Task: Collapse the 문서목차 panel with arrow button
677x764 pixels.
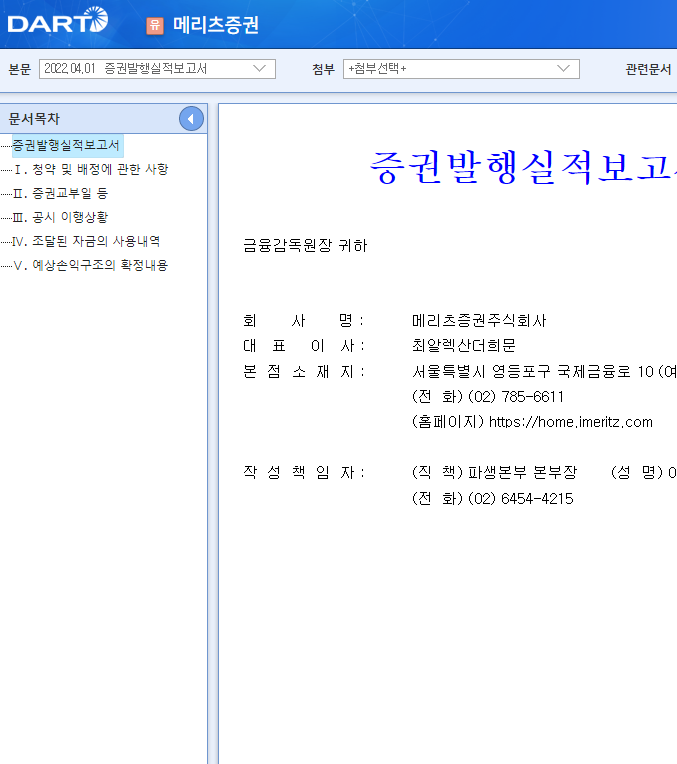Action: click(x=191, y=118)
